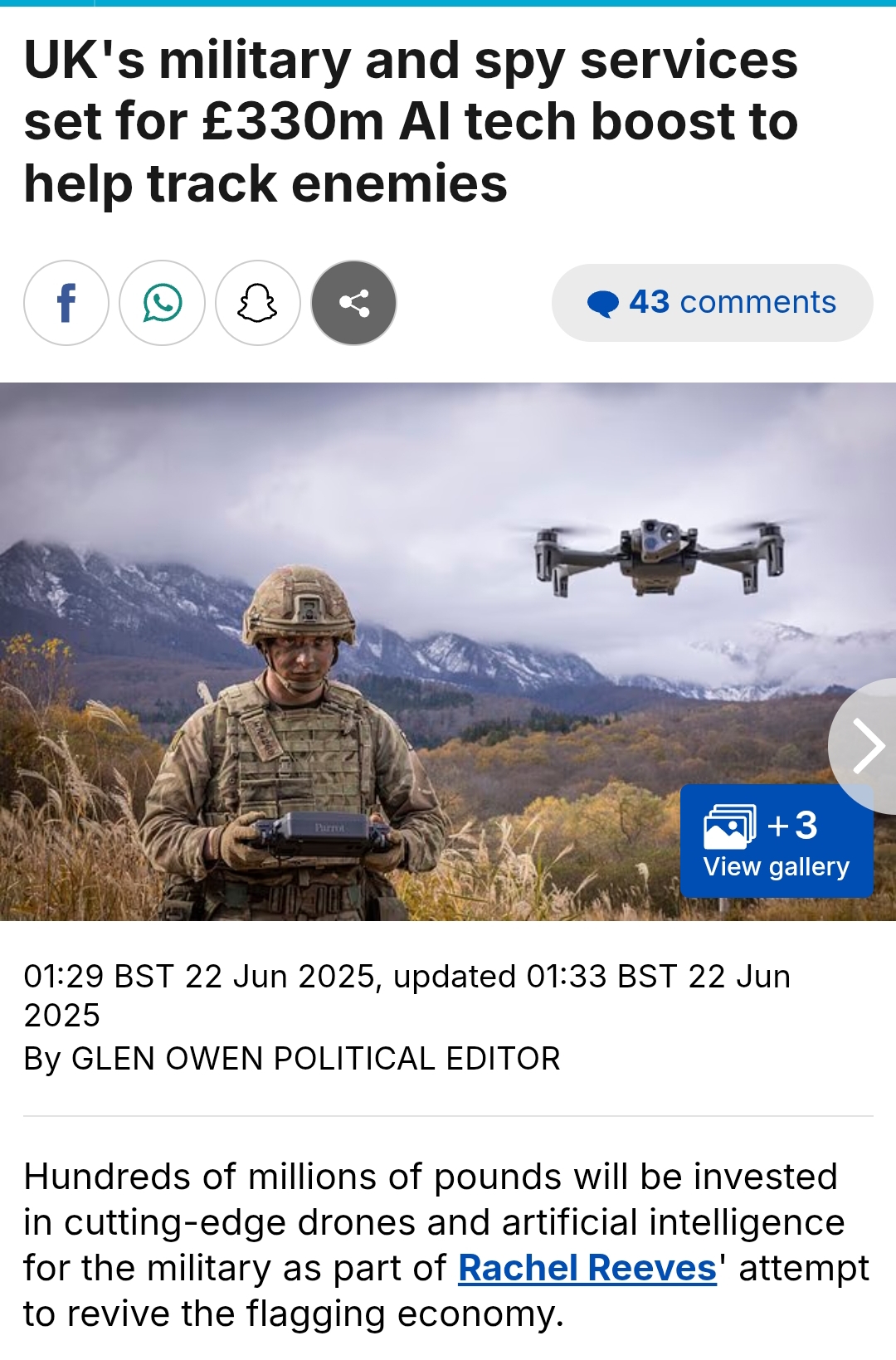Tap the blue speech bubble icon
Screen dimensions: 896x1360
pyautogui.click(x=603, y=304)
